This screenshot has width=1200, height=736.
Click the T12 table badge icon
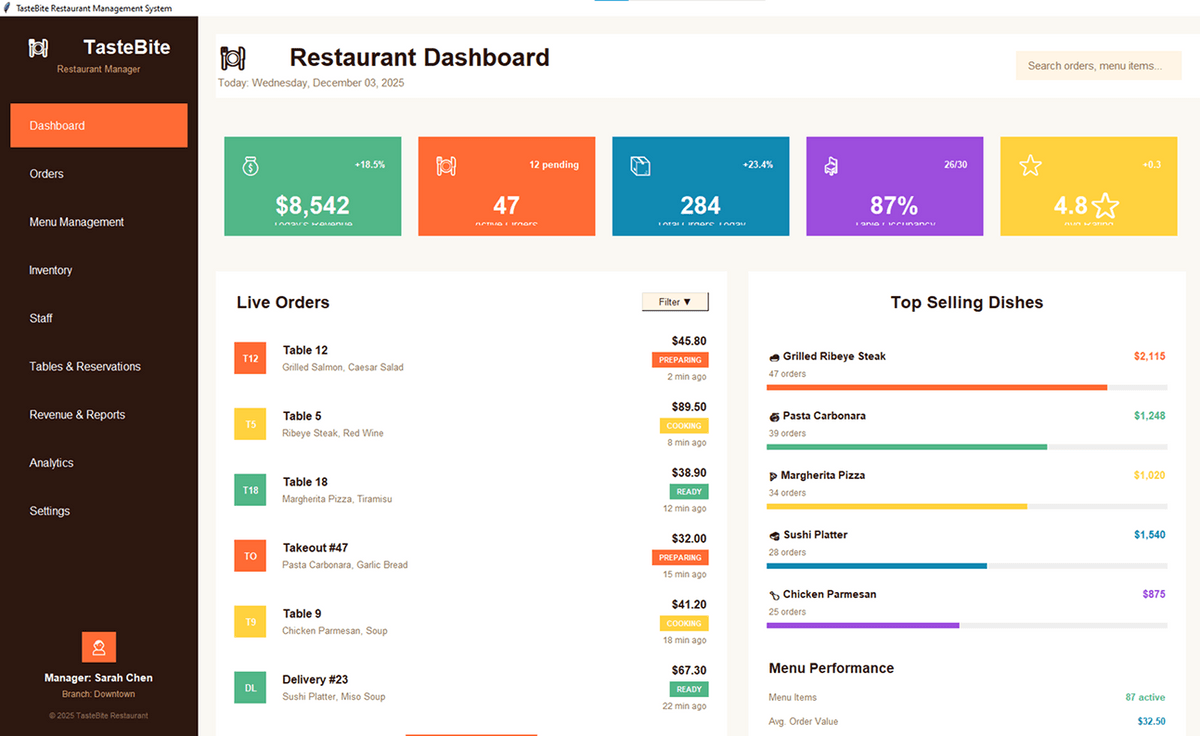250,358
